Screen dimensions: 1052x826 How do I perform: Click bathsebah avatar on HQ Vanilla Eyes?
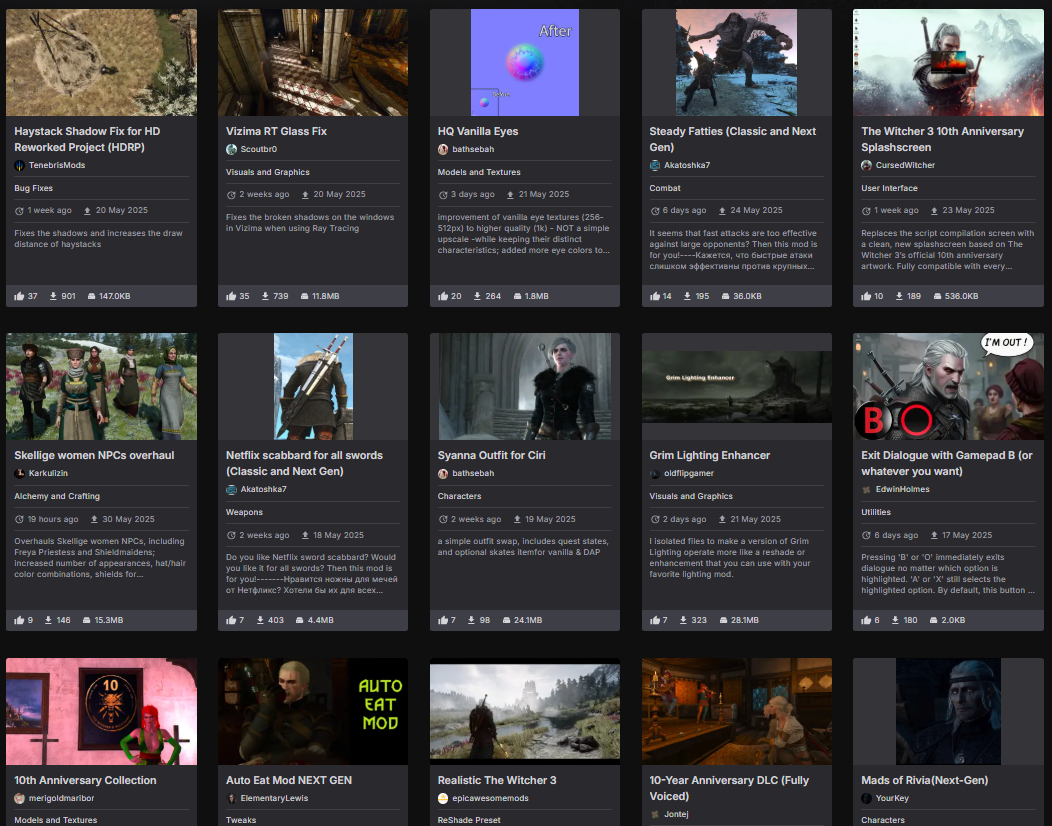pyautogui.click(x=443, y=149)
